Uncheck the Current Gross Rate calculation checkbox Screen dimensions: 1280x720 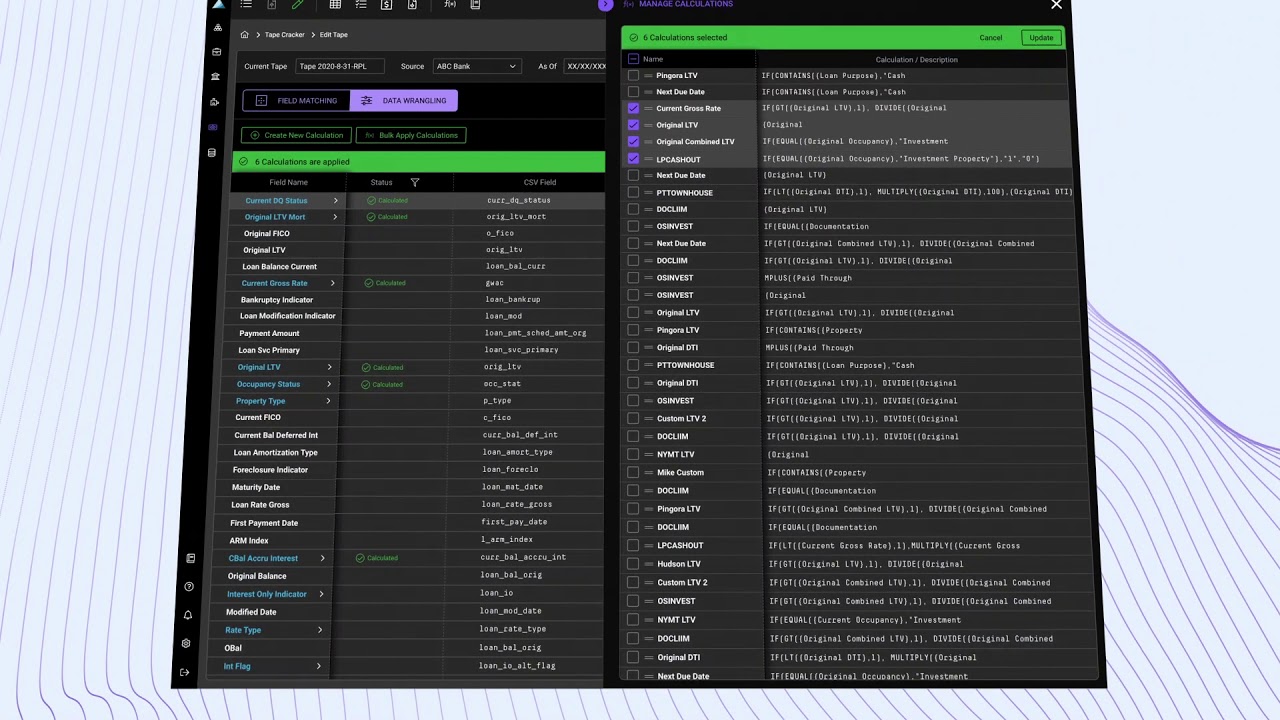(633, 108)
